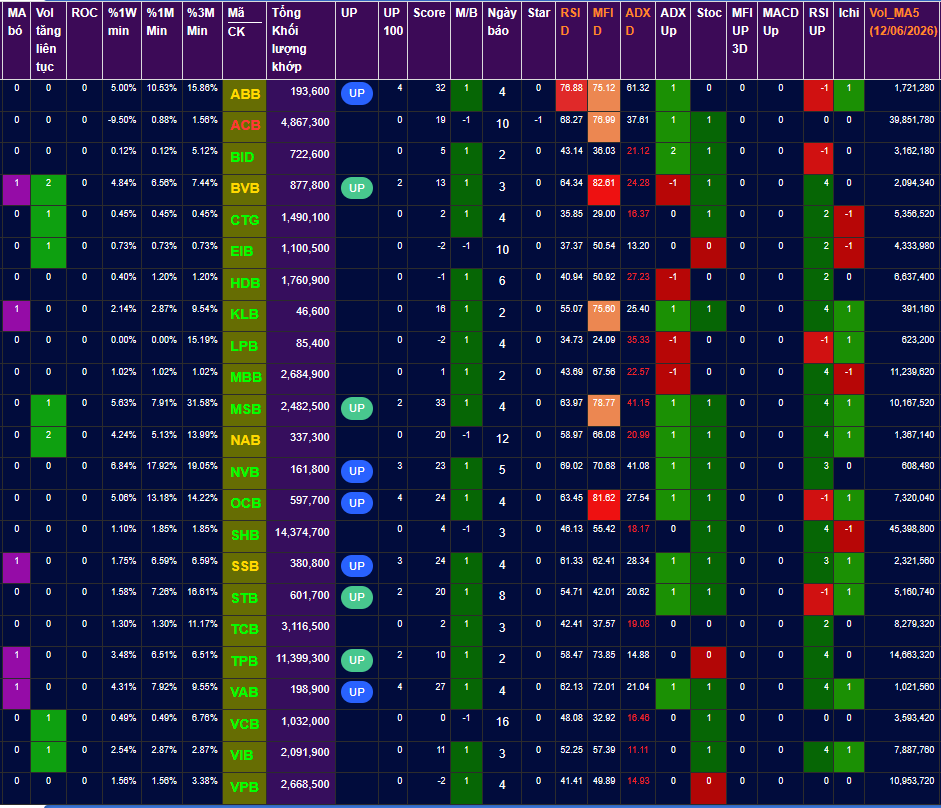The width and height of the screenshot is (941, 808).
Task: Select the TCB stock ticker
Action: (244, 629)
